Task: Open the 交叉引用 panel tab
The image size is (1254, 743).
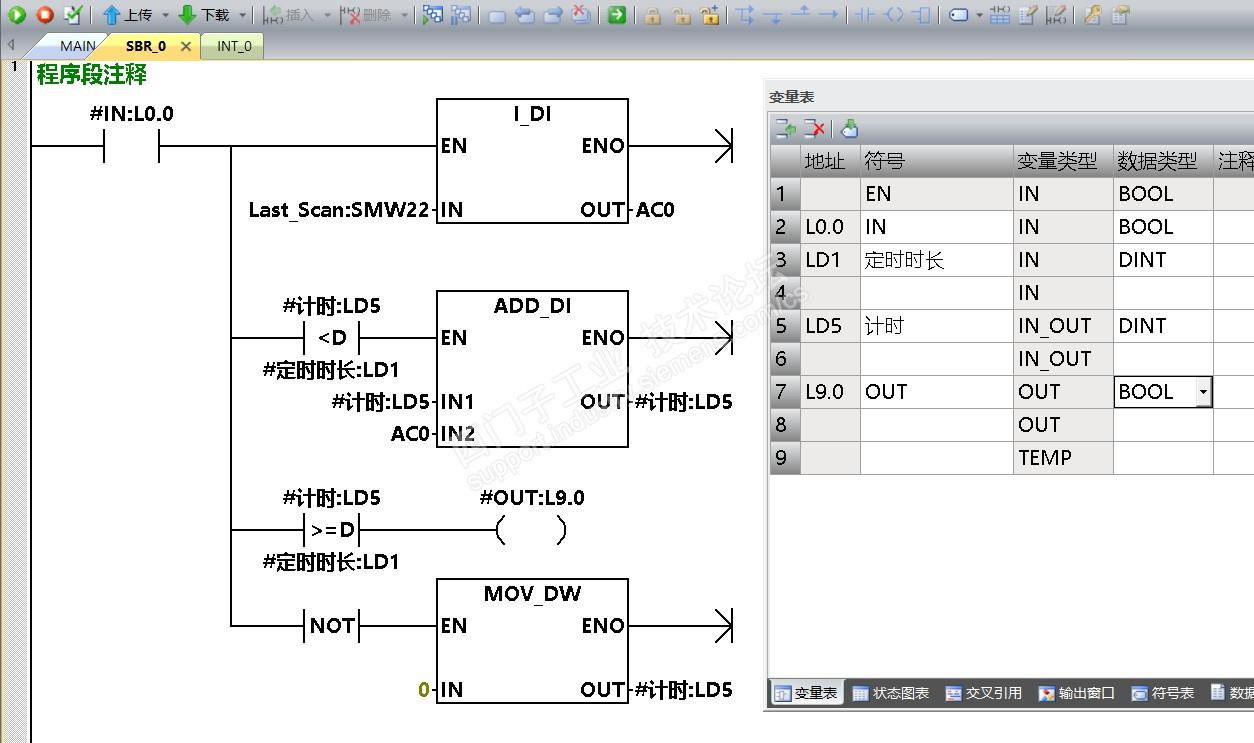Action: [x=984, y=693]
